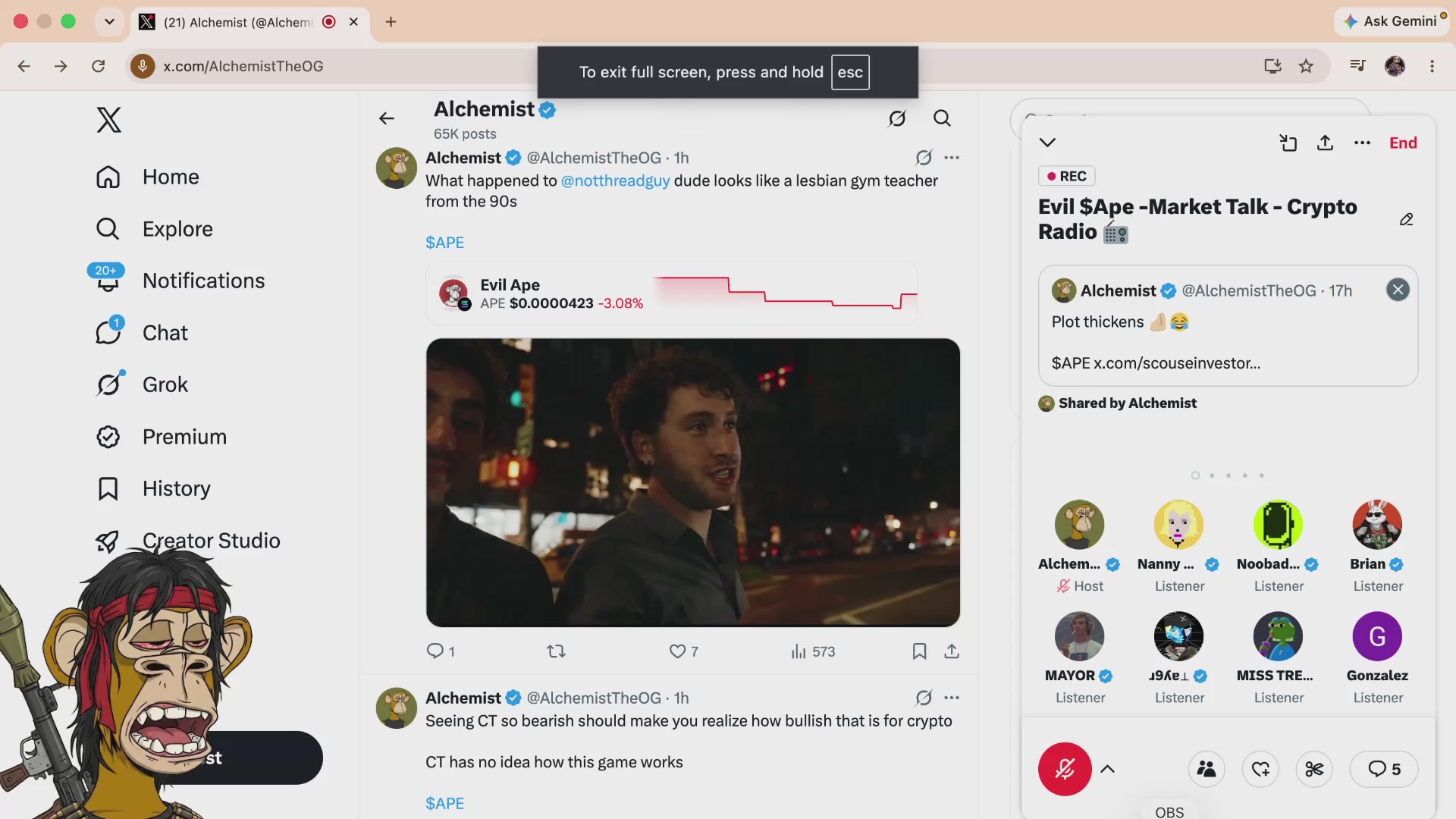The width and height of the screenshot is (1456, 819).
Task: Toggle the red microphone mute button
Action: pos(1065,769)
